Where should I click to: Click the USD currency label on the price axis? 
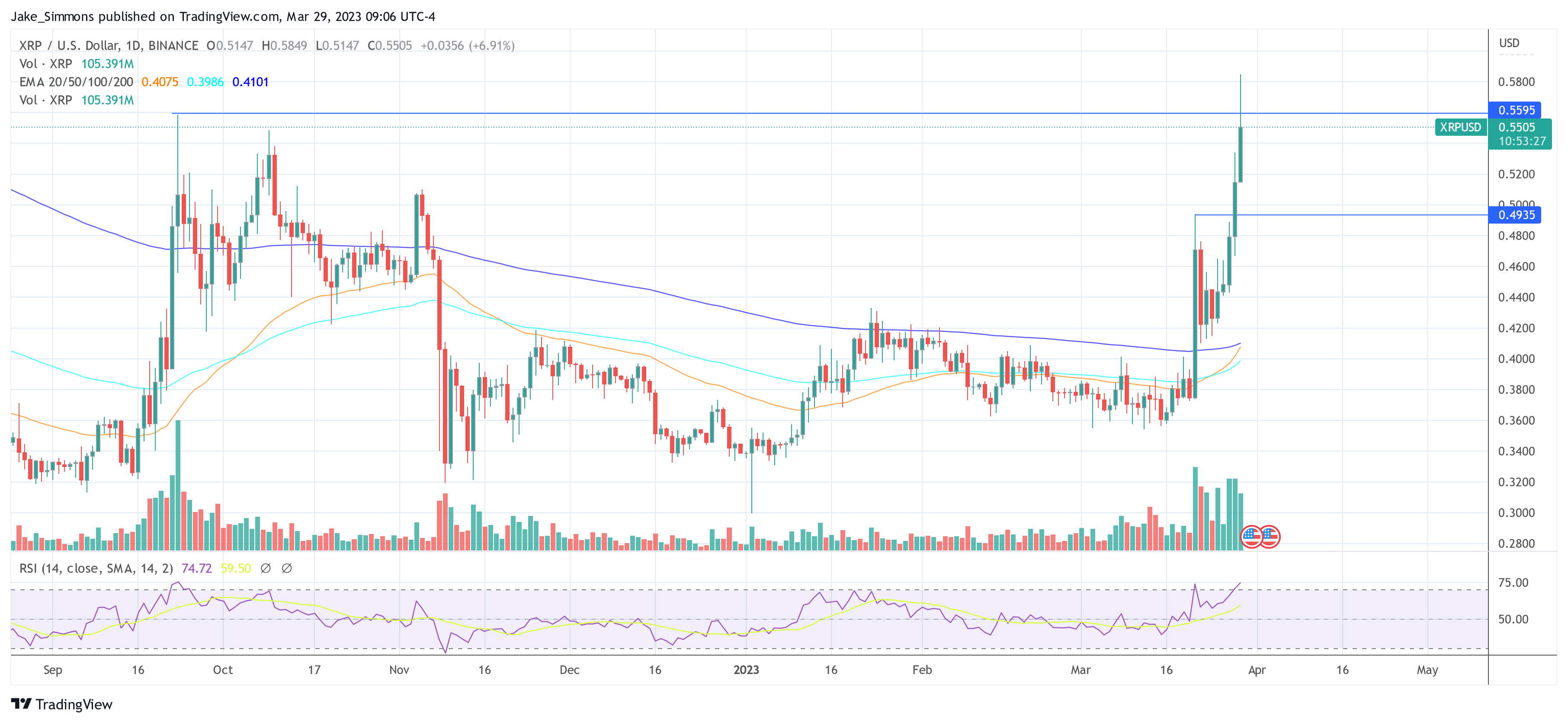[1509, 43]
